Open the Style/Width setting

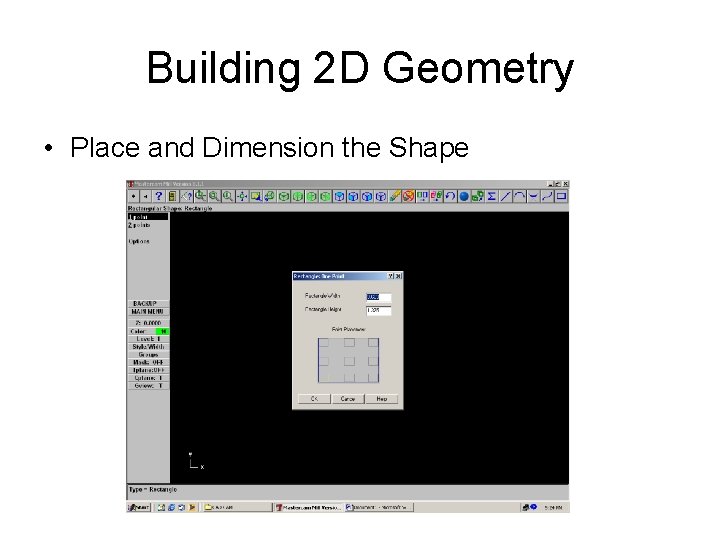click(x=148, y=347)
